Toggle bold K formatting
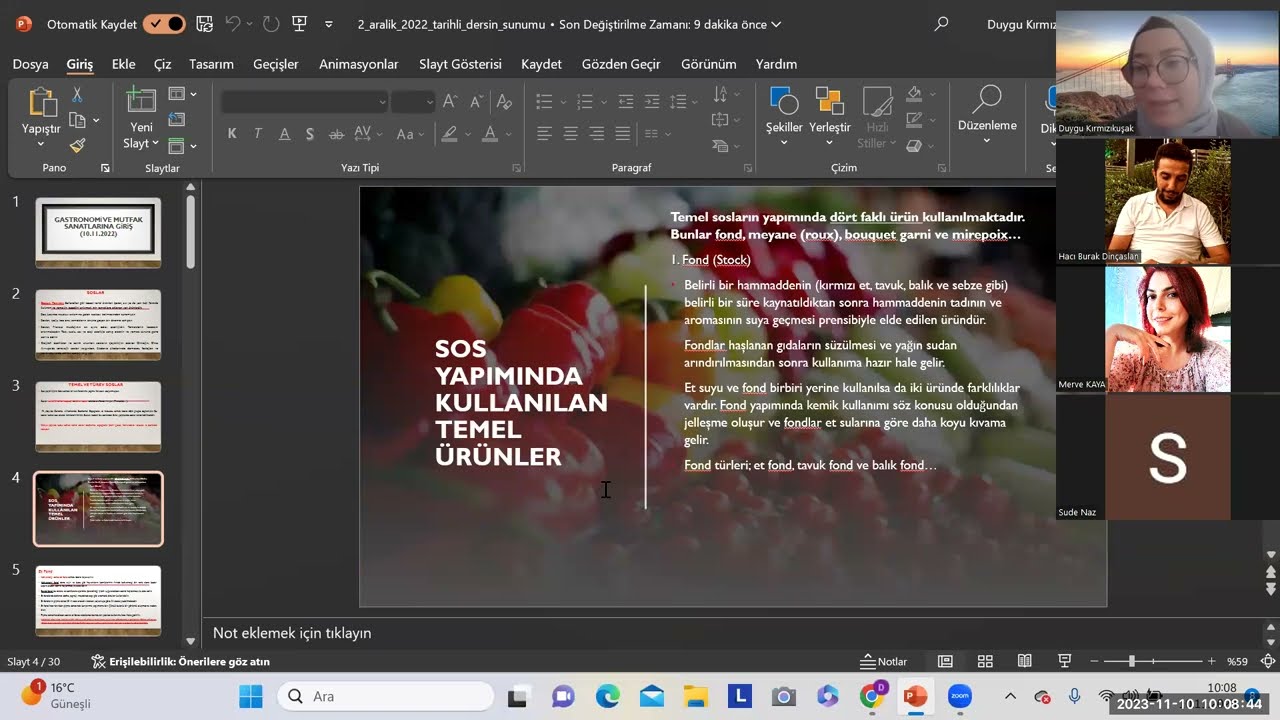Screen dimensions: 1280x720 coord(232,134)
